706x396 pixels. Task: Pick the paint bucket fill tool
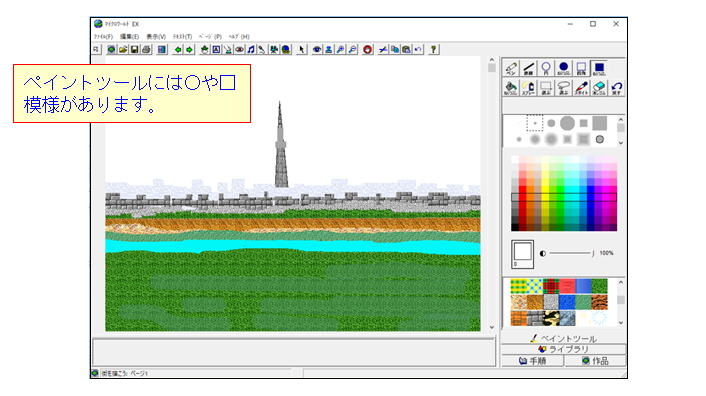(x=511, y=88)
